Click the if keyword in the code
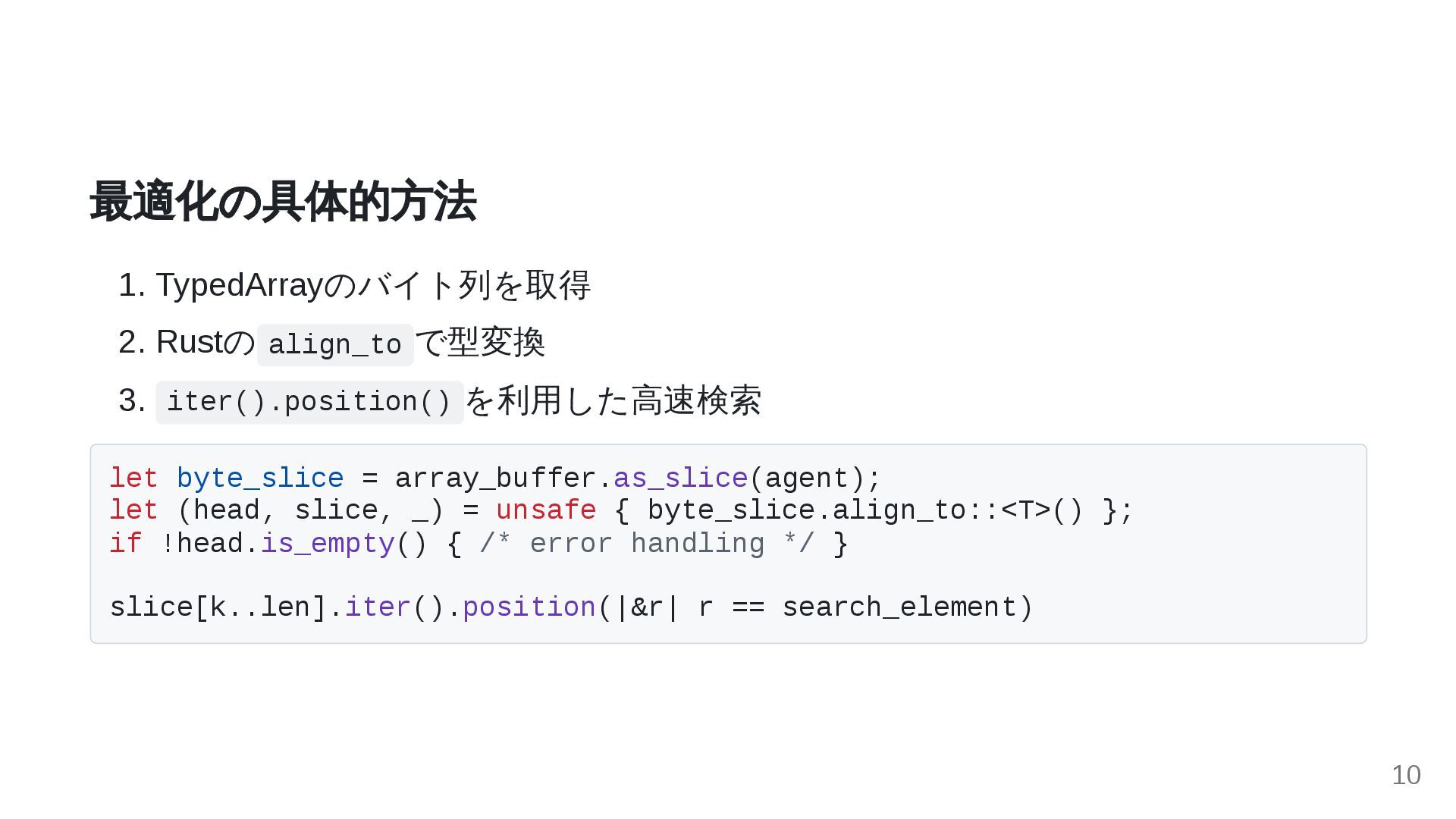1456x819 pixels. tap(125, 544)
